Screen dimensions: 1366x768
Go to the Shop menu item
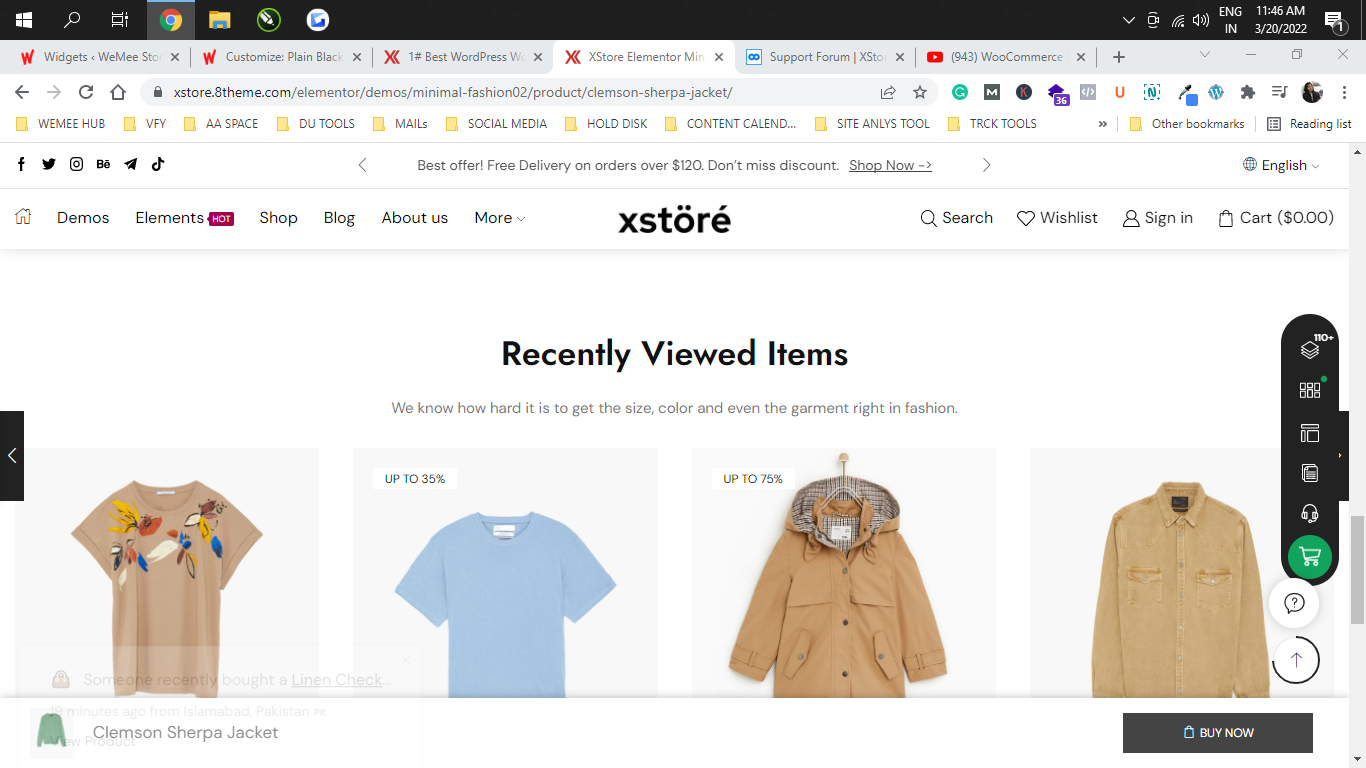click(278, 217)
